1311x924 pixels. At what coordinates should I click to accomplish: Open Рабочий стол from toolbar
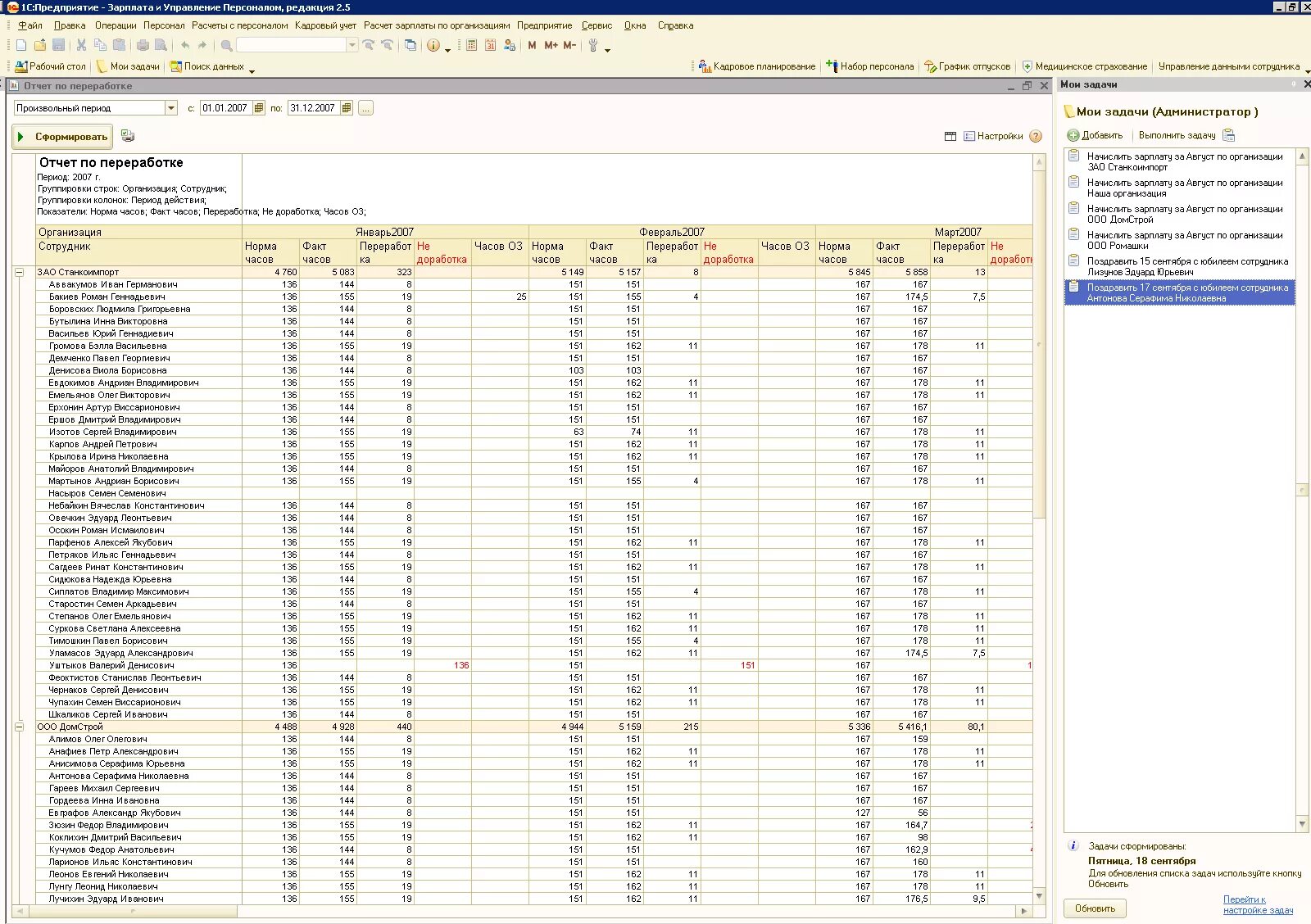pyautogui.click(x=51, y=66)
